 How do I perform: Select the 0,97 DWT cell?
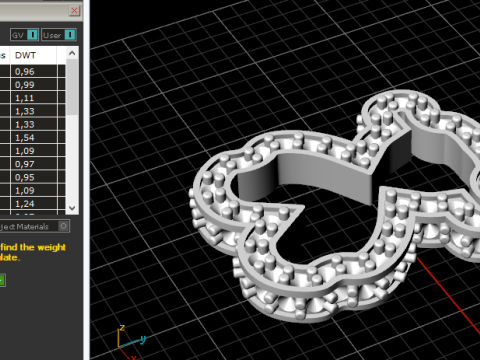[34, 164]
